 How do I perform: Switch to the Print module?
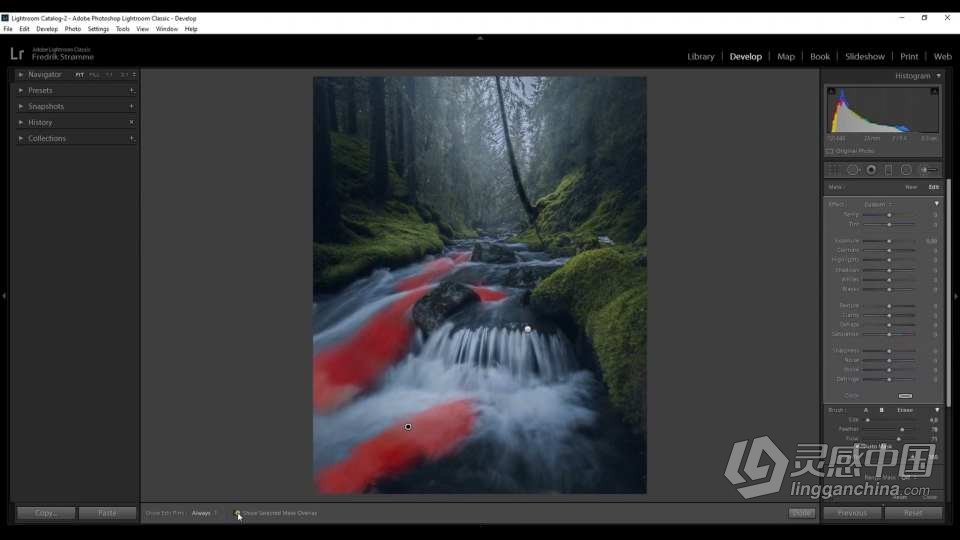click(909, 56)
